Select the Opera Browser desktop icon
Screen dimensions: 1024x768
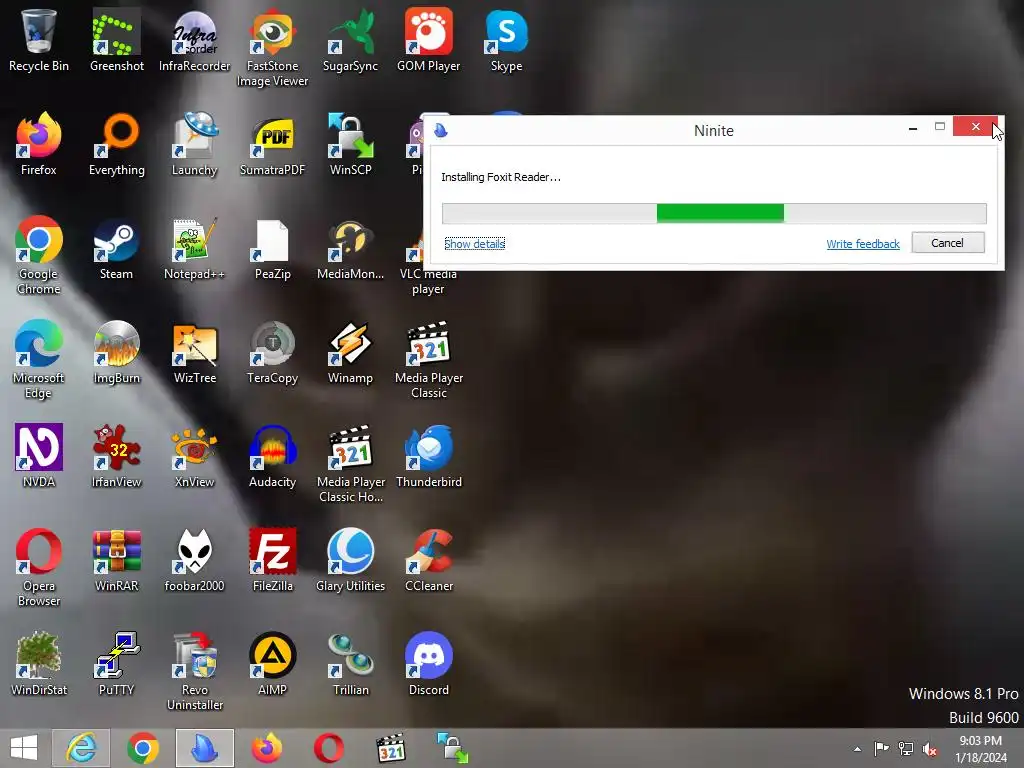[x=39, y=568]
